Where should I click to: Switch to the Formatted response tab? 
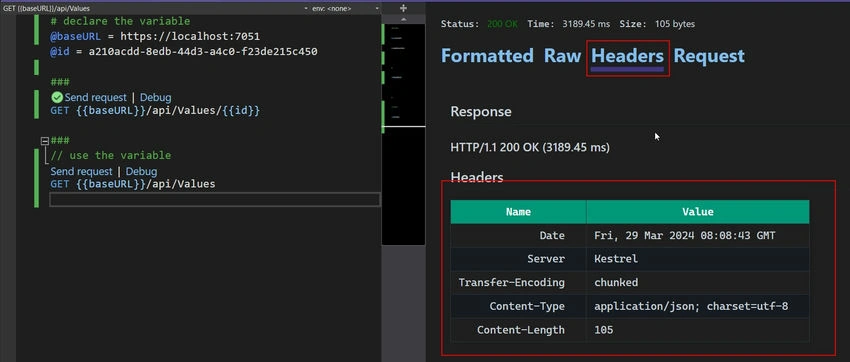point(487,56)
